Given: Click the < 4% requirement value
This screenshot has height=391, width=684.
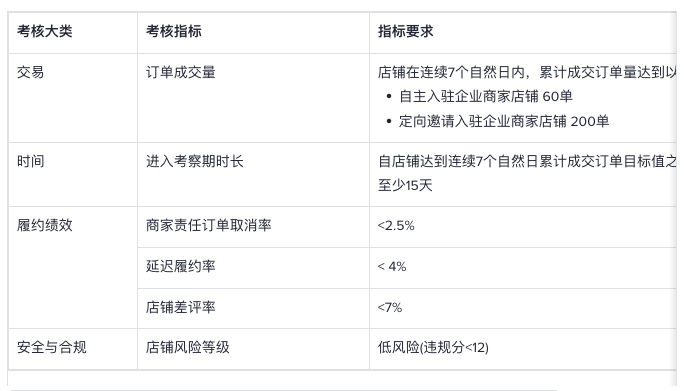Looking at the screenshot, I should (x=392, y=266).
